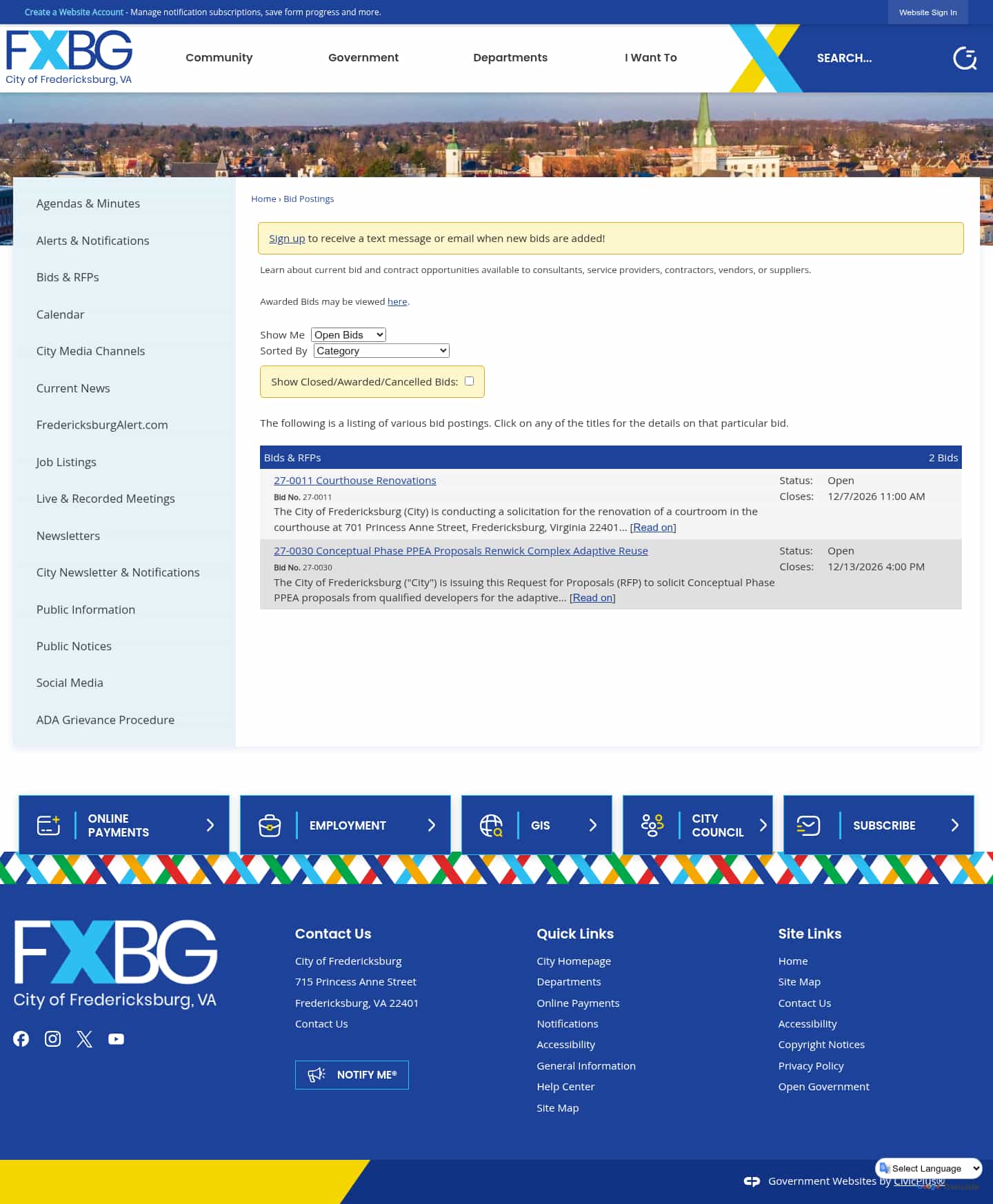The height and width of the screenshot is (1204, 993).
Task: Click Sign up for bid notifications
Action: pyautogui.click(x=287, y=238)
